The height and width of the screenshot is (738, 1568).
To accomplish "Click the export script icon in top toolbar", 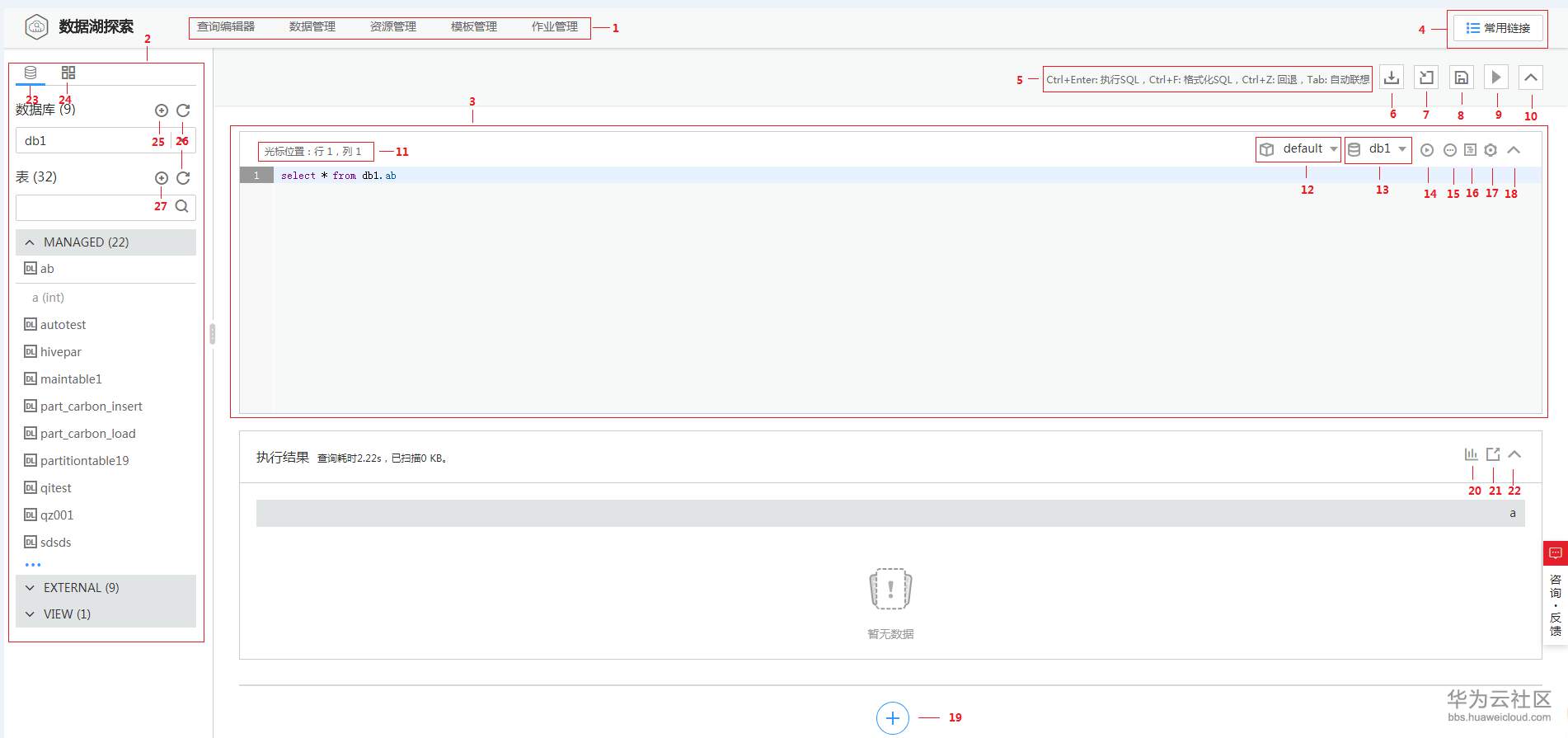I will [x=1426, y=78].
